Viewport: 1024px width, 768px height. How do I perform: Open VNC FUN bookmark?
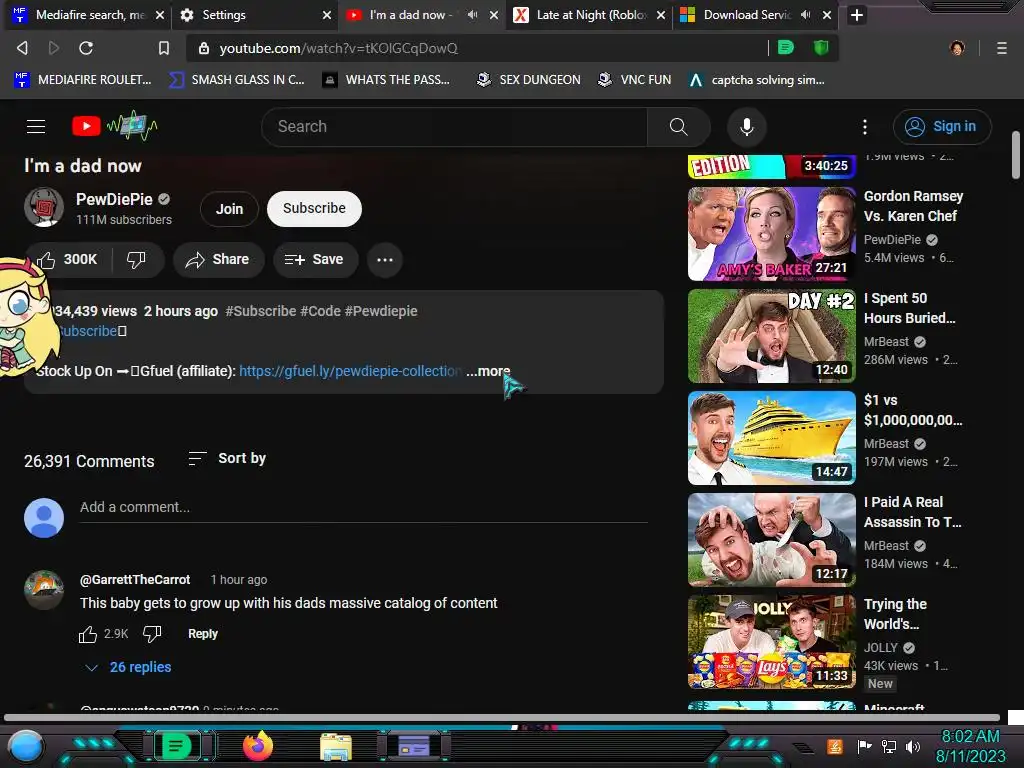click(634, 80)
